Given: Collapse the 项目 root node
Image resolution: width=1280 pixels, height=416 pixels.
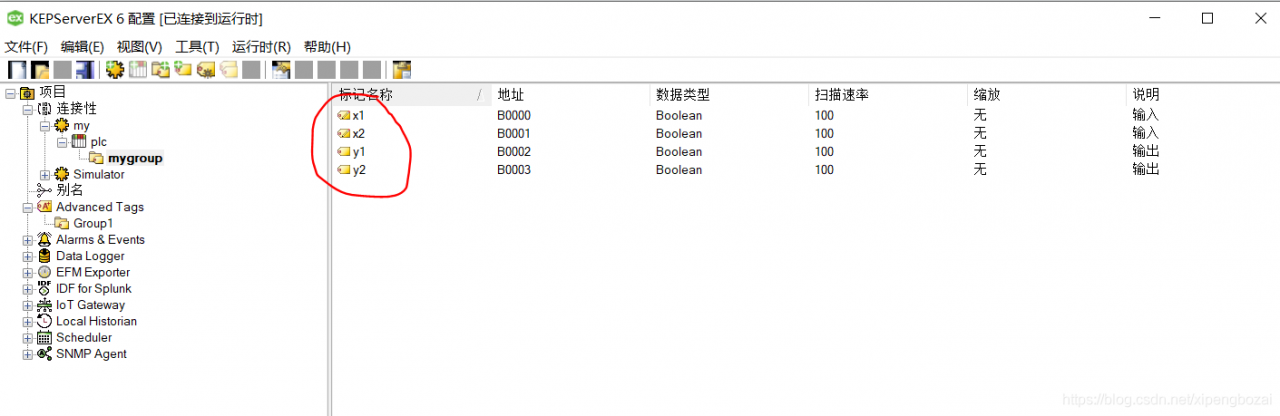Looking at the screenshot, I should [x=11, y=93].
